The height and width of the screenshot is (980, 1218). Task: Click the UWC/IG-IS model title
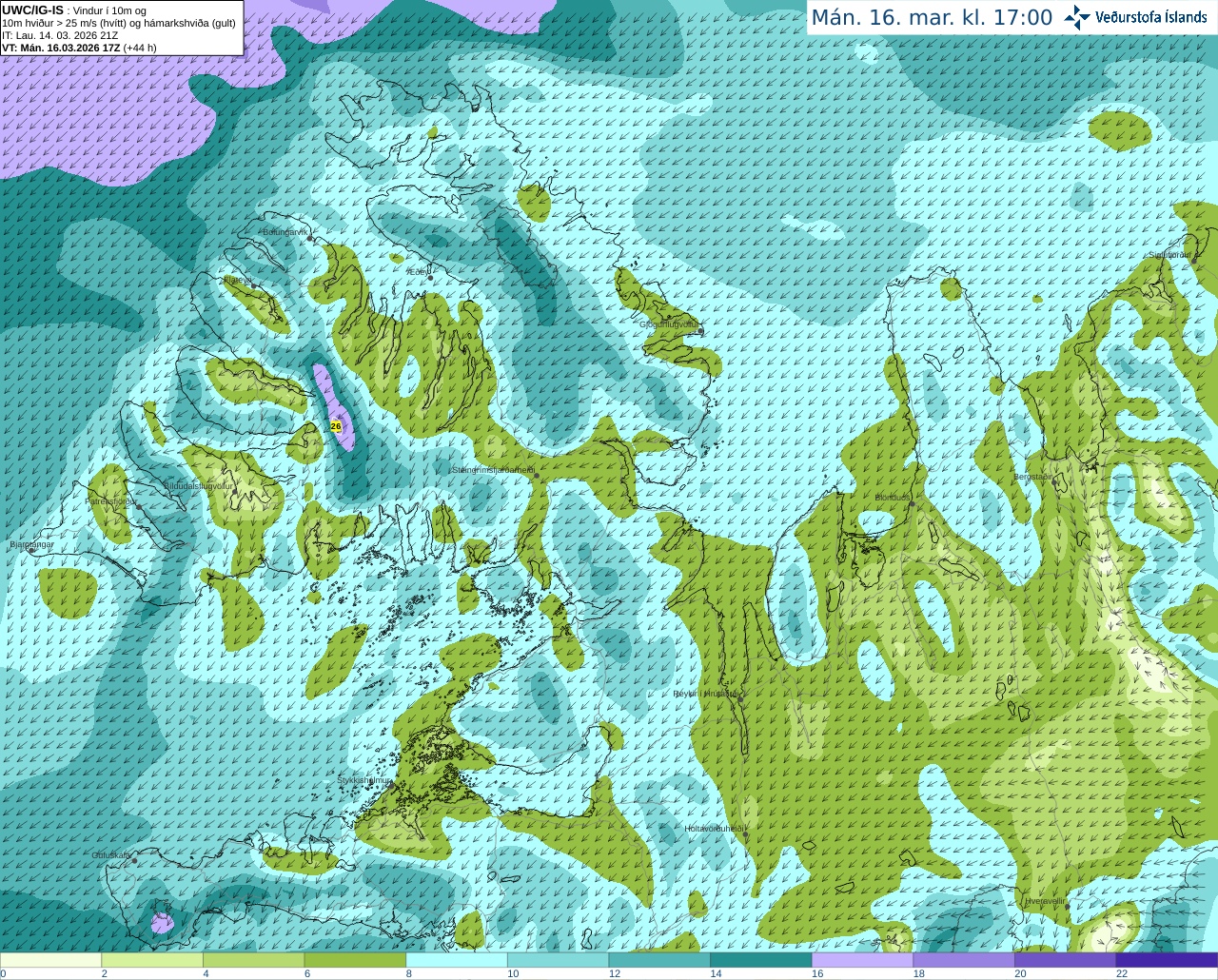point(33,10)
